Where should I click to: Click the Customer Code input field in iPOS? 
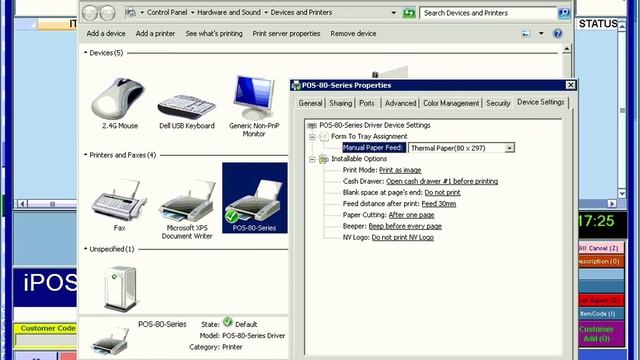tap(46, 340)
